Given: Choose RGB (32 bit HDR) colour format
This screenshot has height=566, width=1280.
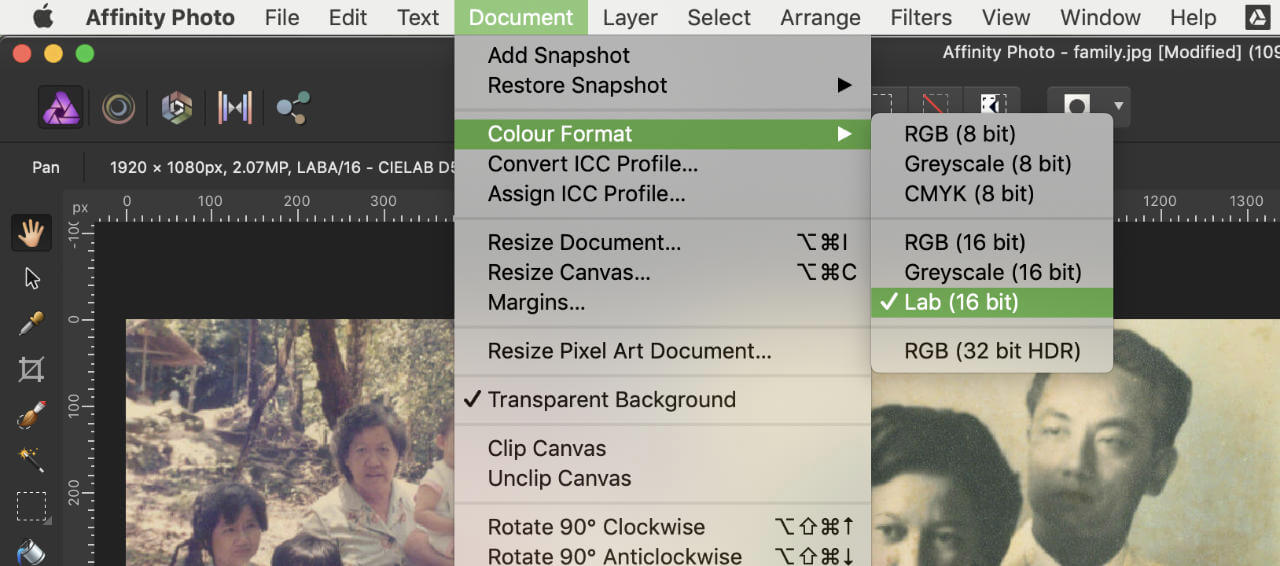Looking at the screenshot, I should (991, 351).
